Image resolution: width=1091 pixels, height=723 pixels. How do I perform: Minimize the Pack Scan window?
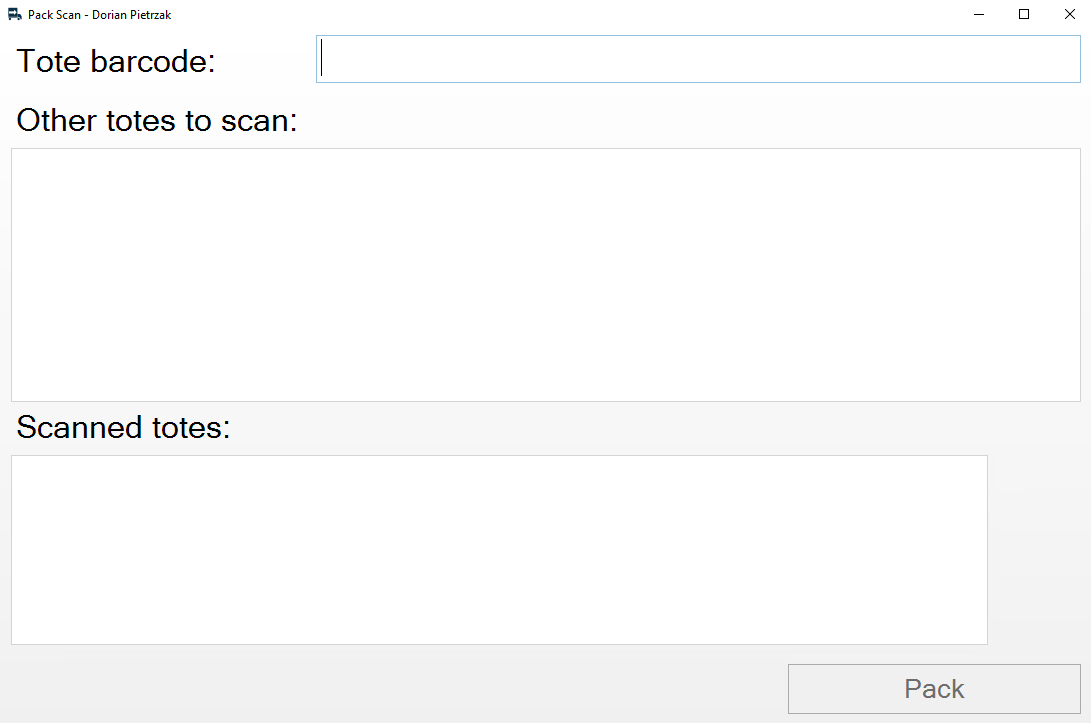tap(978, 14)
